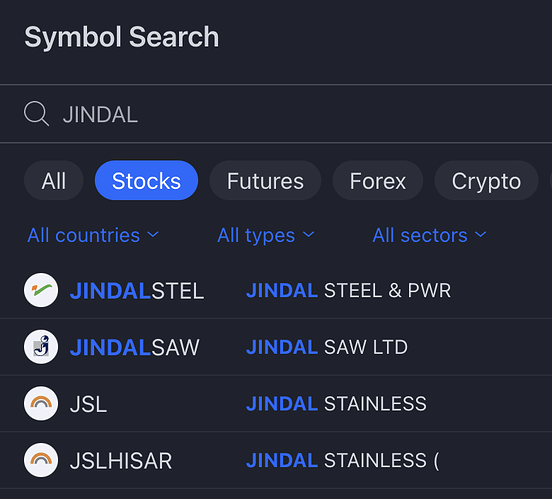The width and height of the screenshot is (552, 499).
Task: Click the JSL Jindal Stainless logo icon
Action: coord(41,404)
